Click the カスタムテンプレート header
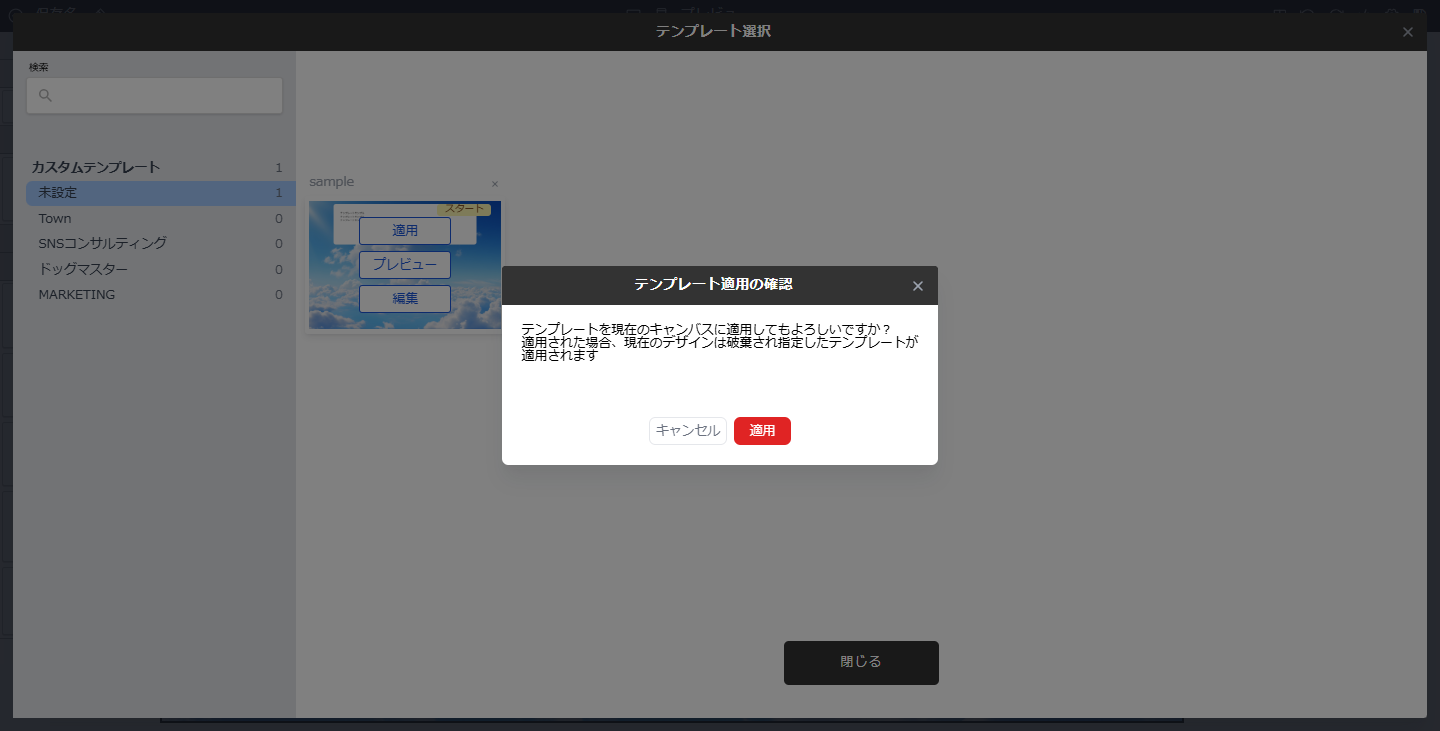Screen dimensions: 1440x731 (x=98, y=167)
